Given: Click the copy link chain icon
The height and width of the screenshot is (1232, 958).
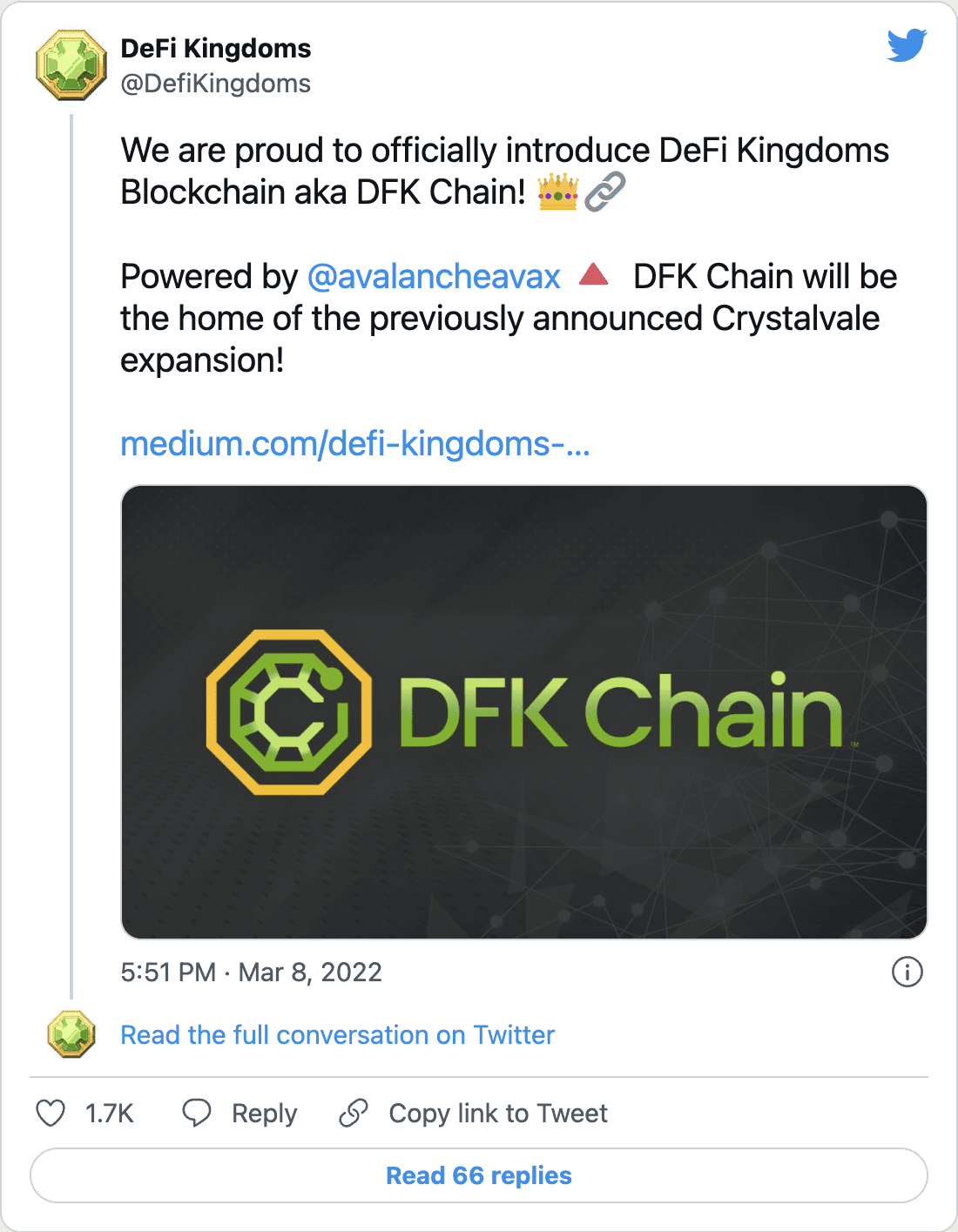Looking at the screenshot, I should [354, 1113].
